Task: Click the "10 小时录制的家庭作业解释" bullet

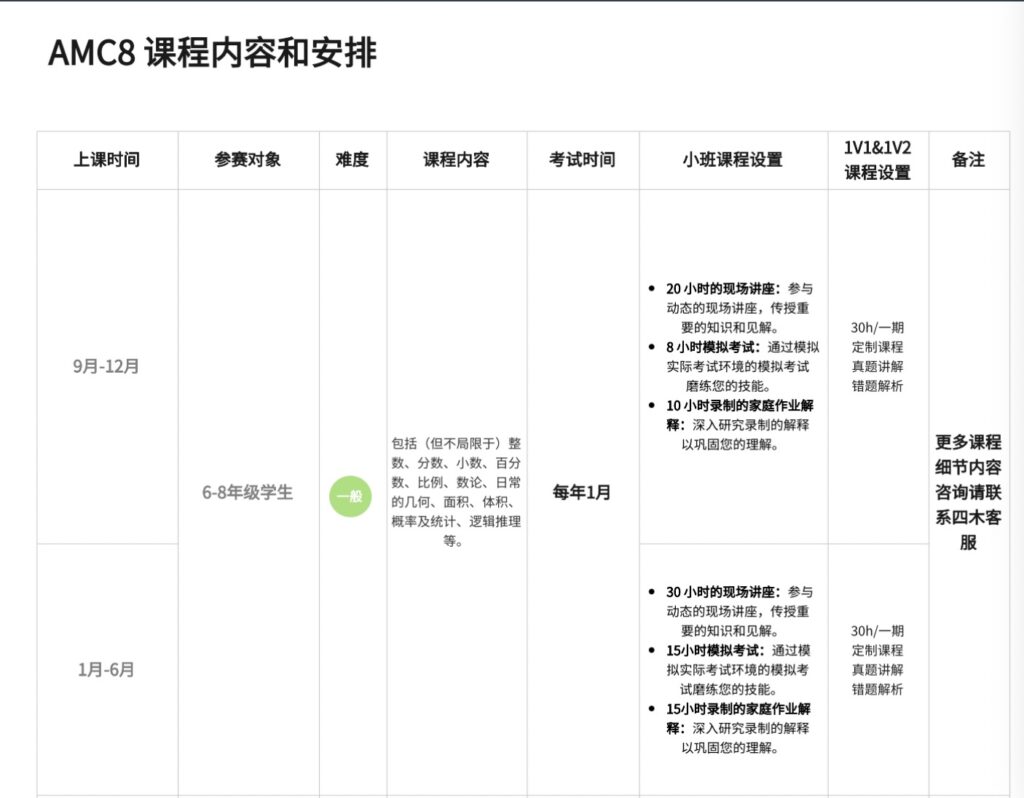Action: [x=733, y=424]
